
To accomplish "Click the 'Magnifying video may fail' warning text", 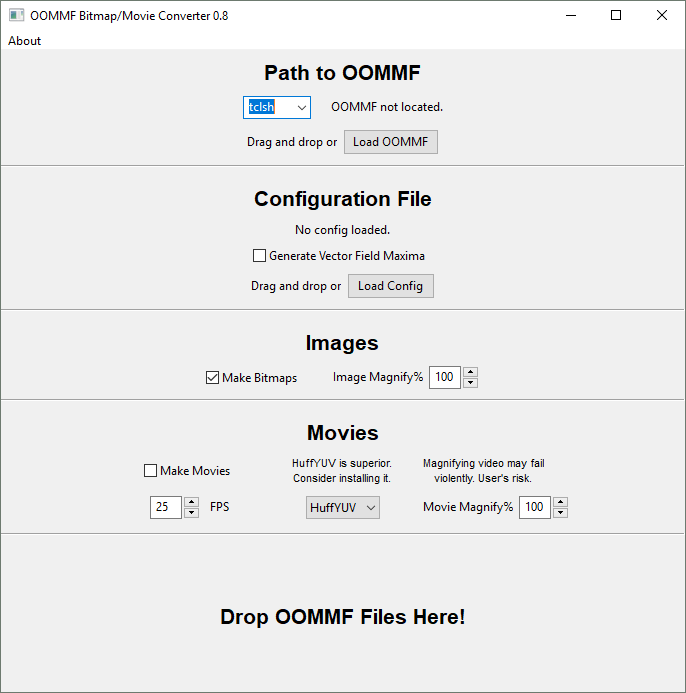I will 484,463.
